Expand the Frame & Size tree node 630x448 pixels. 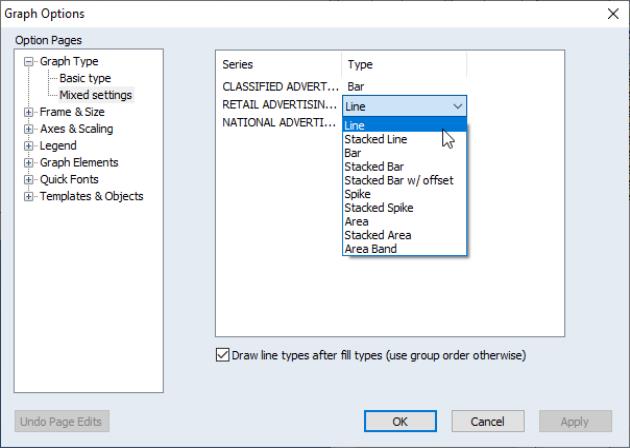(30, 112)
